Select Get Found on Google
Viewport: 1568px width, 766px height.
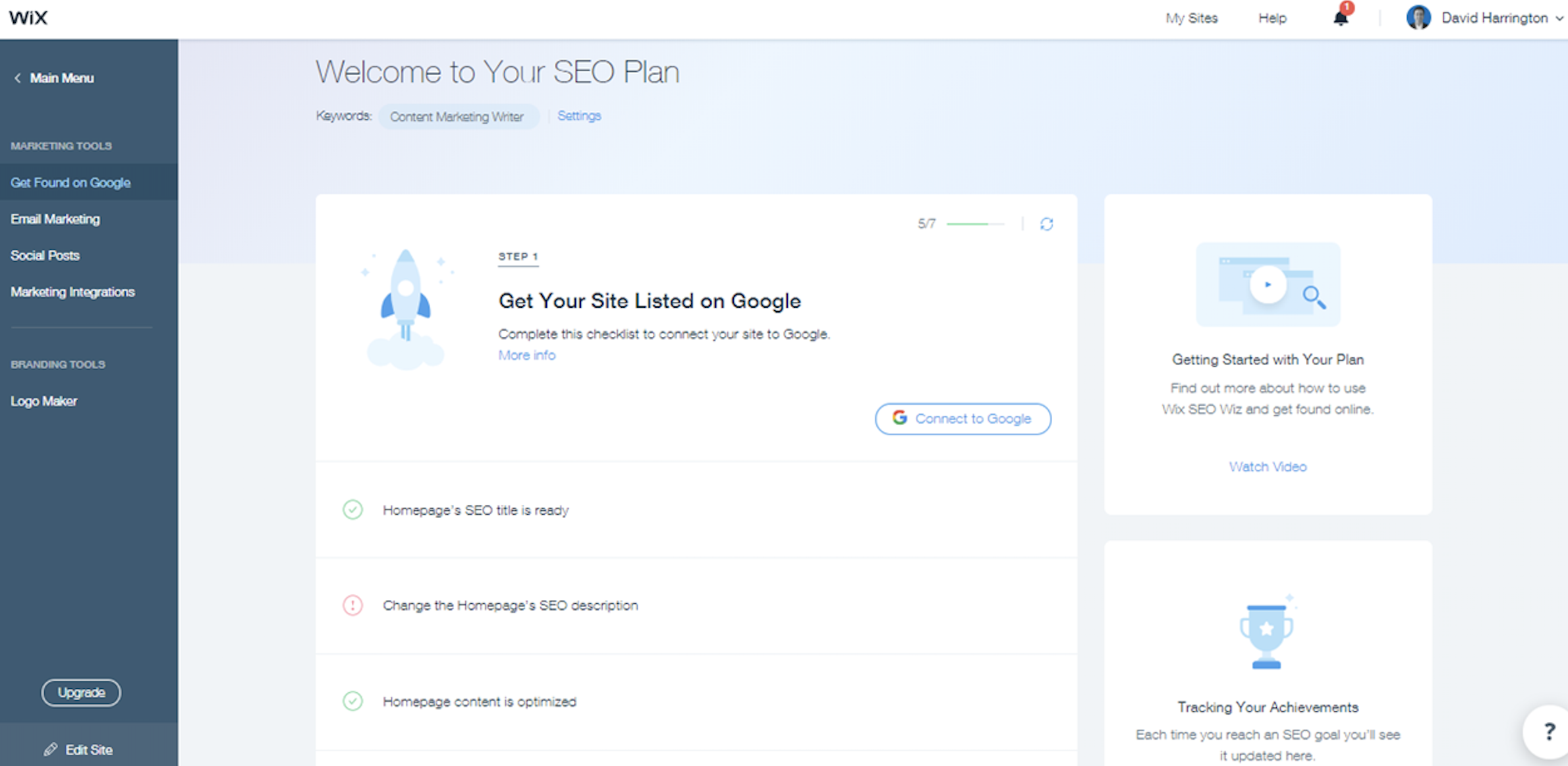tap(89, 183)
